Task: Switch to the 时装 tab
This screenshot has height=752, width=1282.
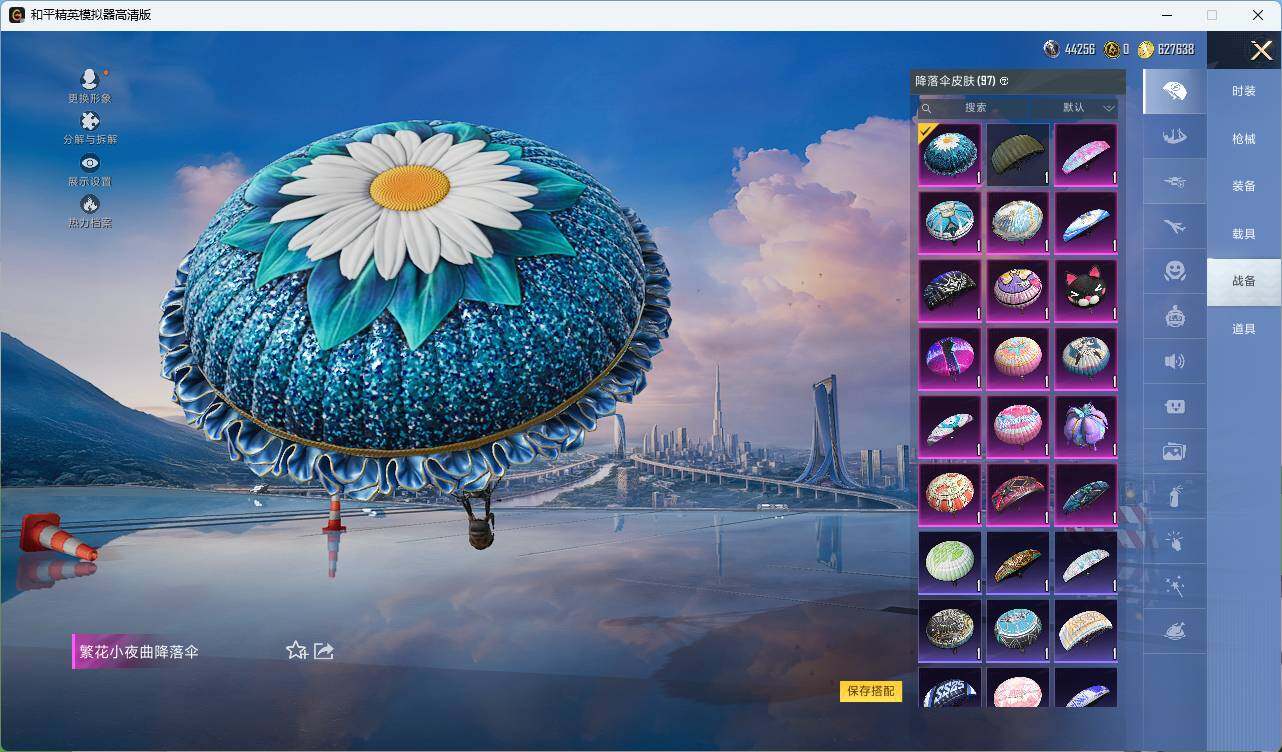Action: click(1244, 91)
